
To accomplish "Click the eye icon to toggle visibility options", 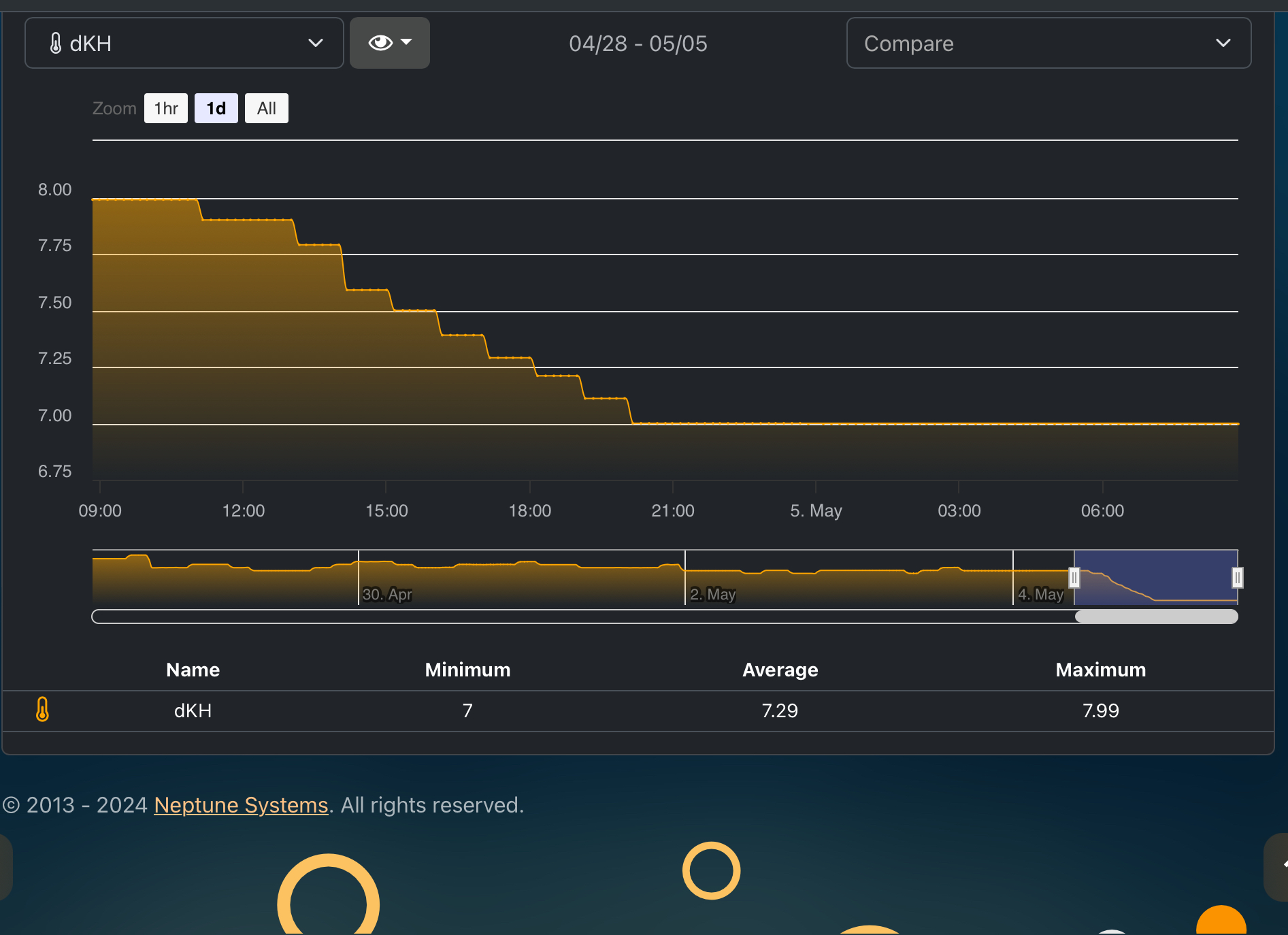I will (380, 43).
